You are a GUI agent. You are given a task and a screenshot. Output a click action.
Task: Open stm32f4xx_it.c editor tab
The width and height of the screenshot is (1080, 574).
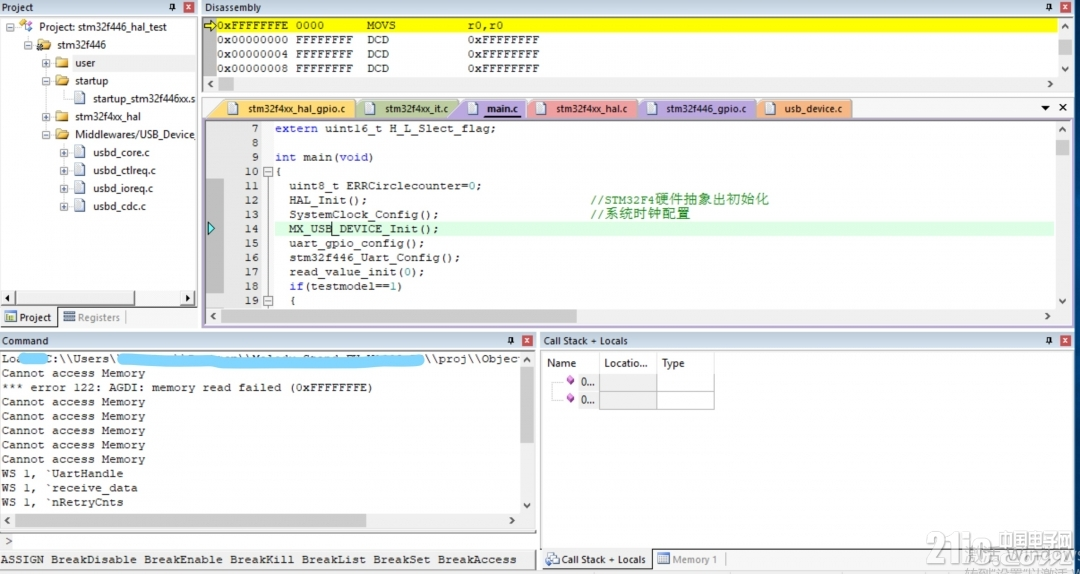[409, 109]
